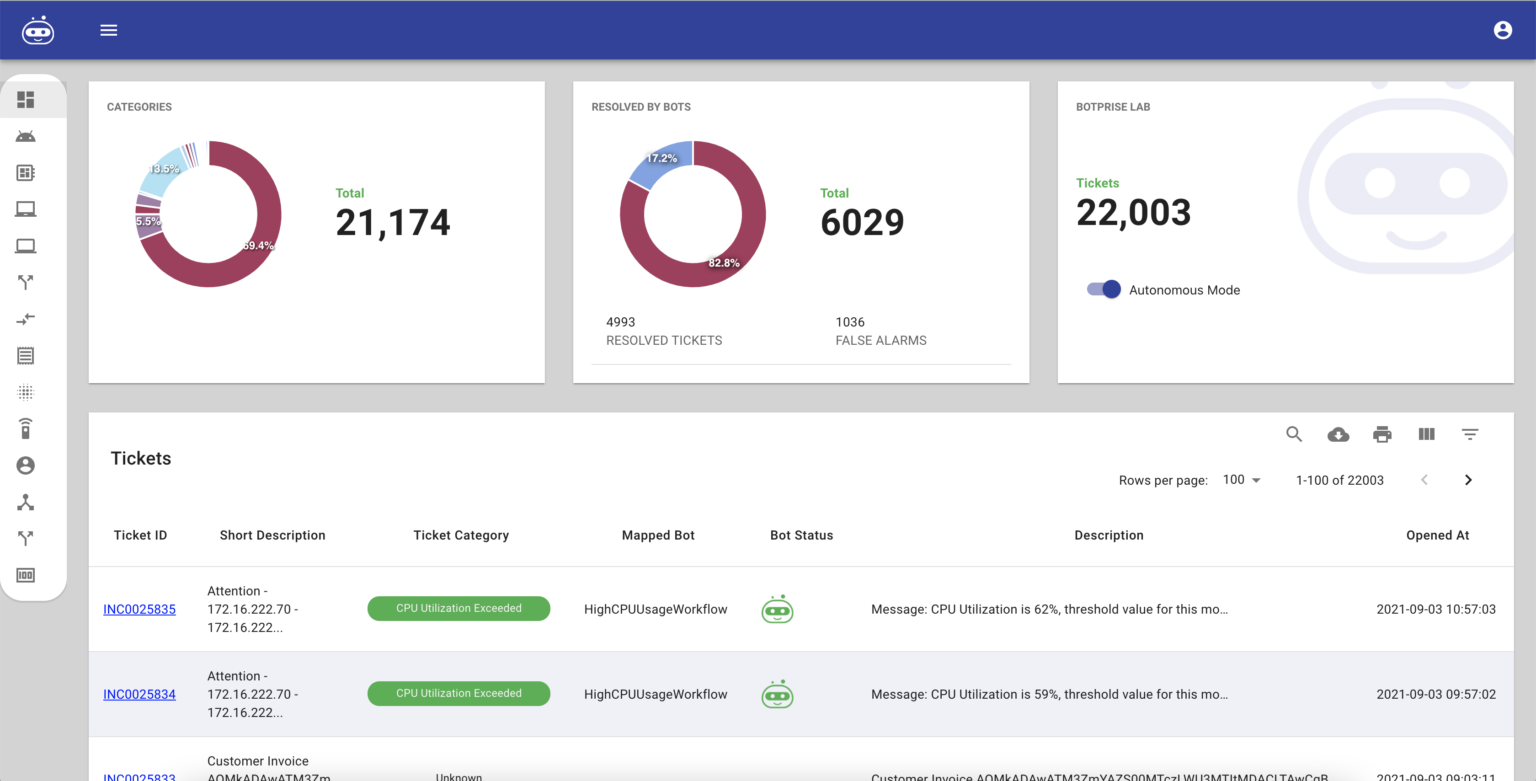Open the remote Wi-Fi control icon in sidebar
This screenshot has height=781, width=1536.
tap(26, 428)
